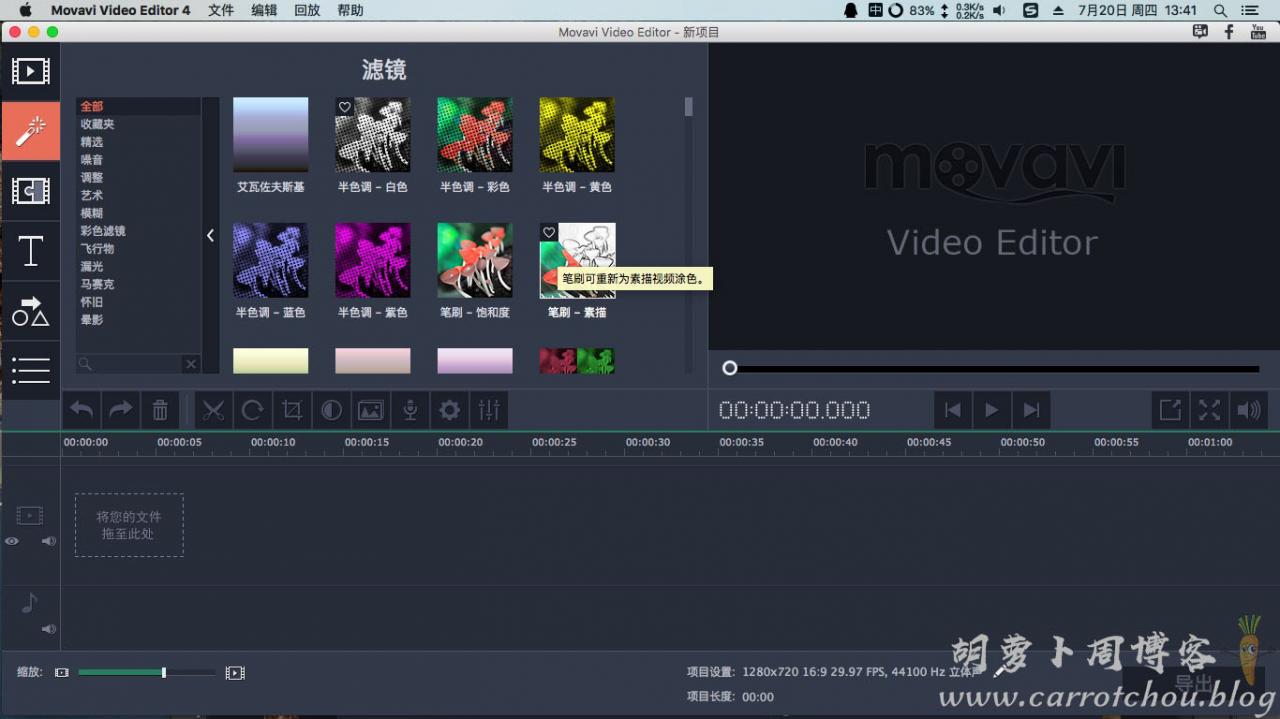Click the Split scissors tool
The height and width of the screenshot is (719, 1280).
pos(212,410)
